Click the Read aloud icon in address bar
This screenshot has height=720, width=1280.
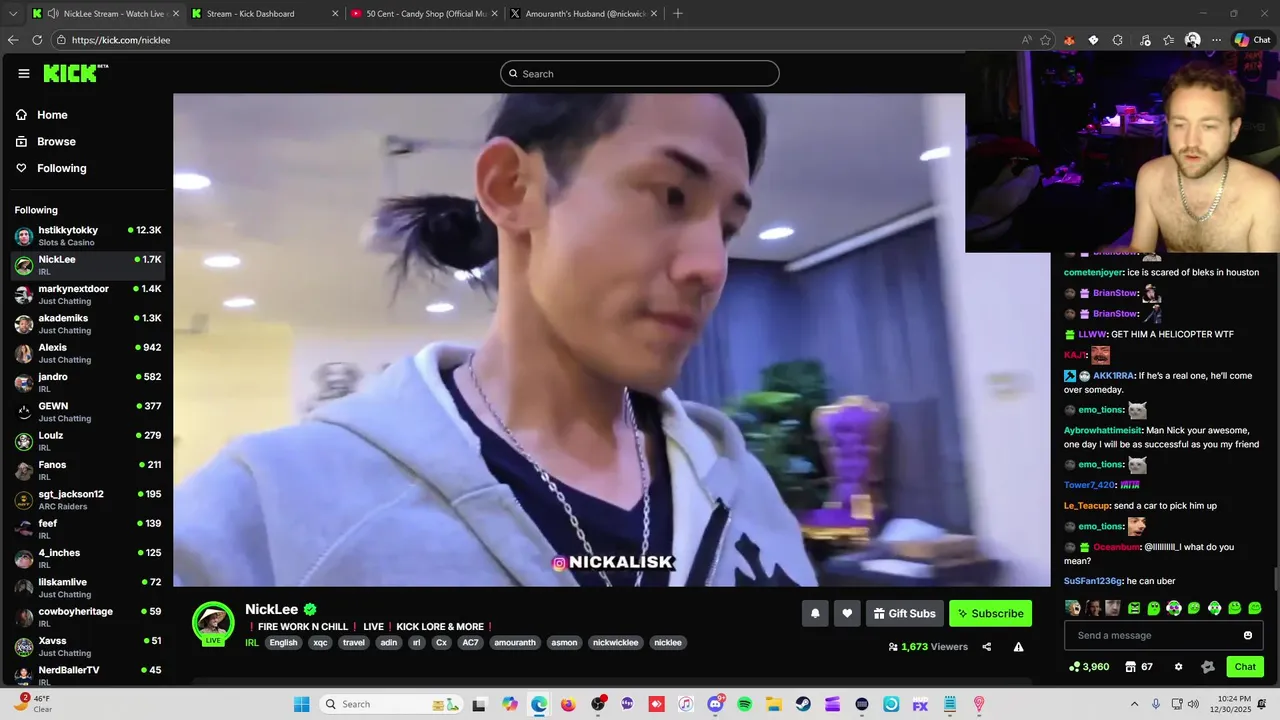1026,40
